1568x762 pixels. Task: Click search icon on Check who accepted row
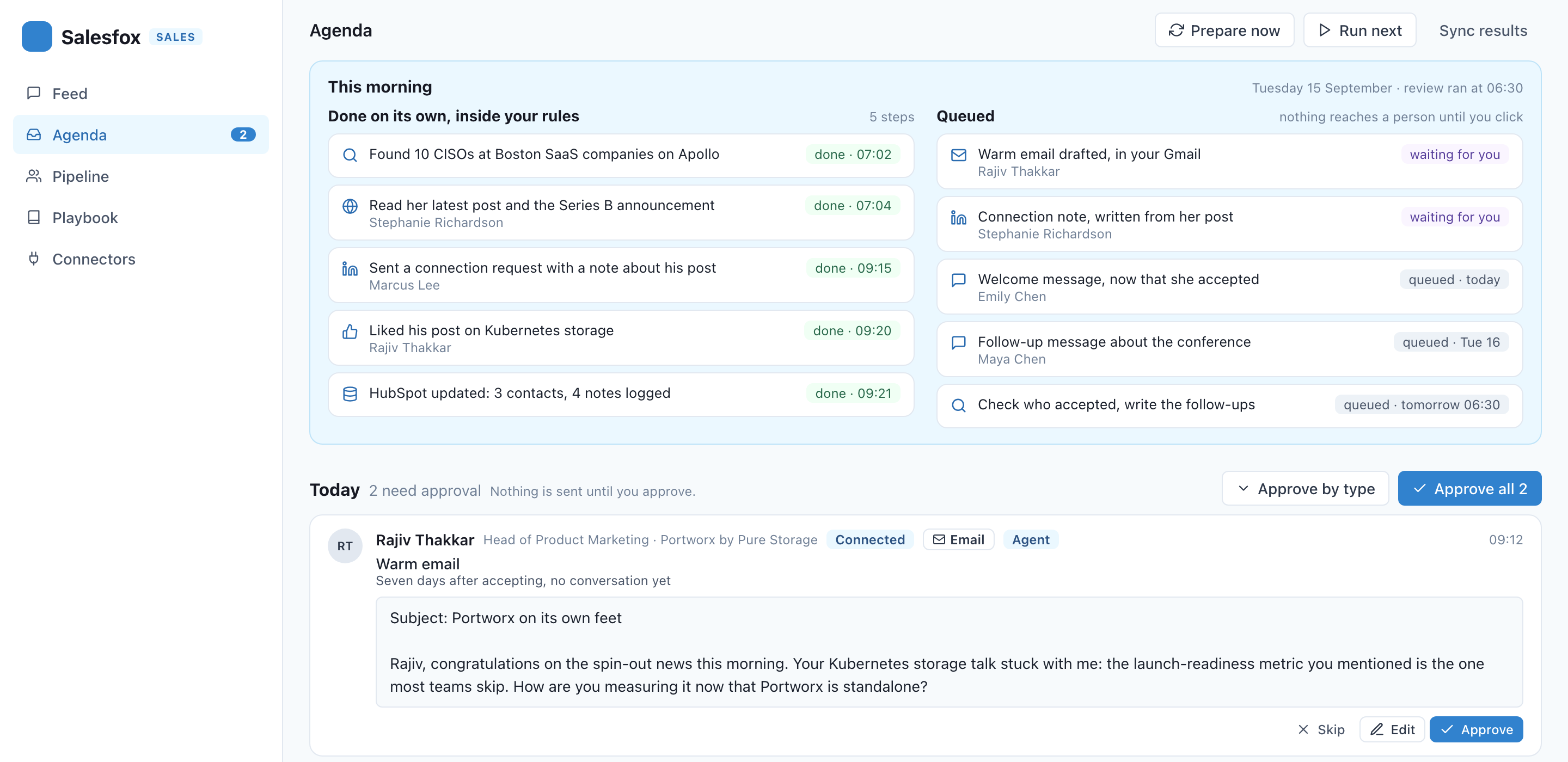pos(959,405)
